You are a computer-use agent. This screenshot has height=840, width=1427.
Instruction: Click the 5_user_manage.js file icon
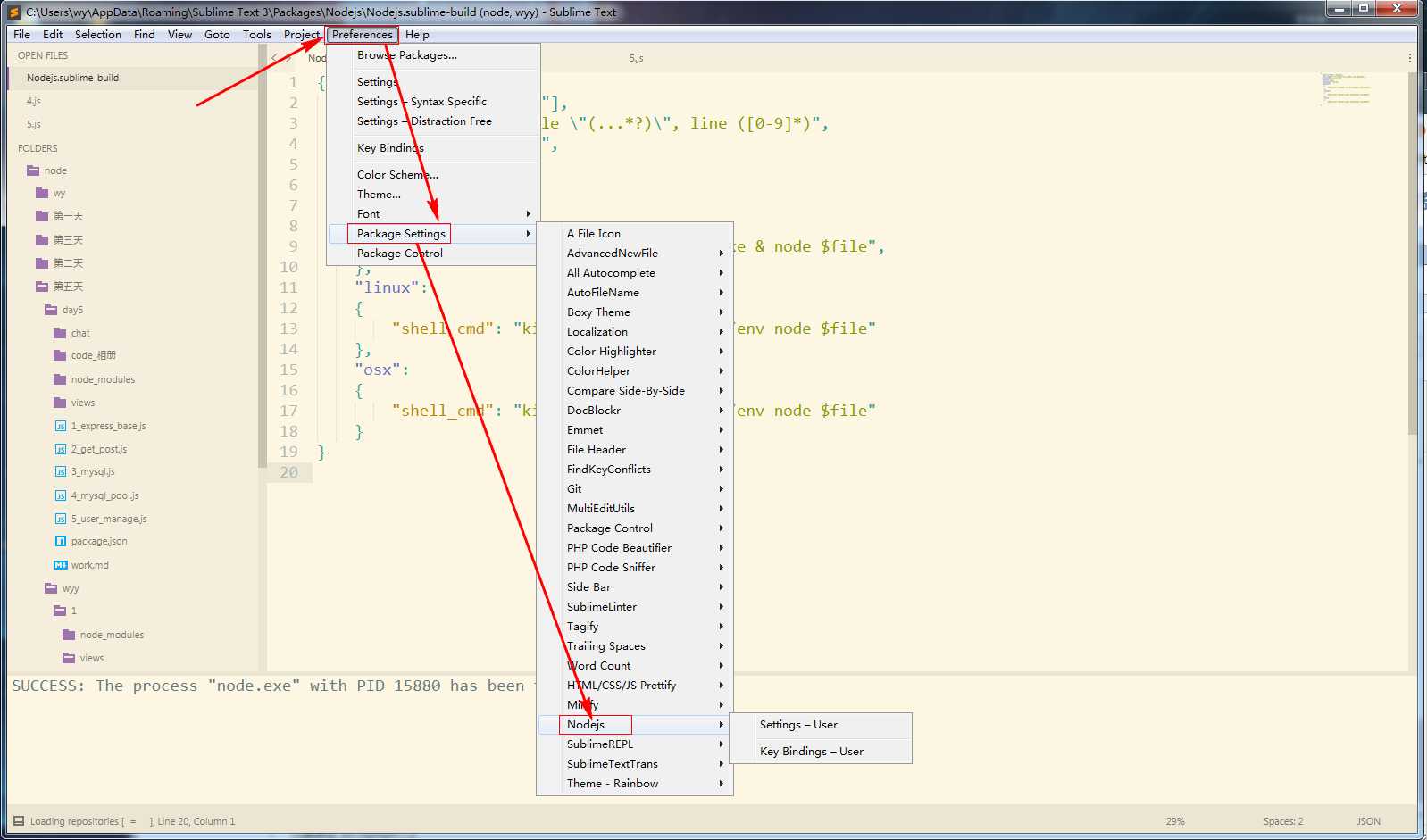coord(61,519)
